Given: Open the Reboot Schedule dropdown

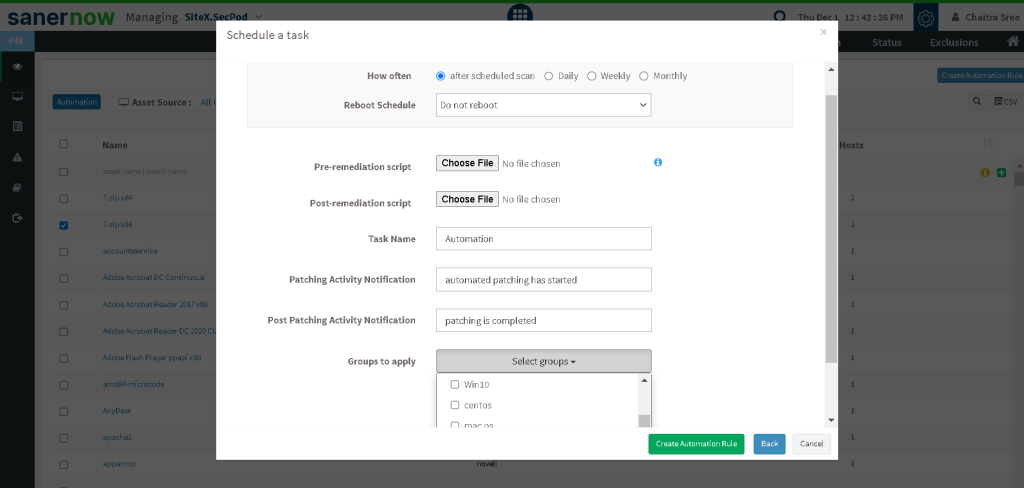Looking at the screenshot, I should [x=543, y=105].
